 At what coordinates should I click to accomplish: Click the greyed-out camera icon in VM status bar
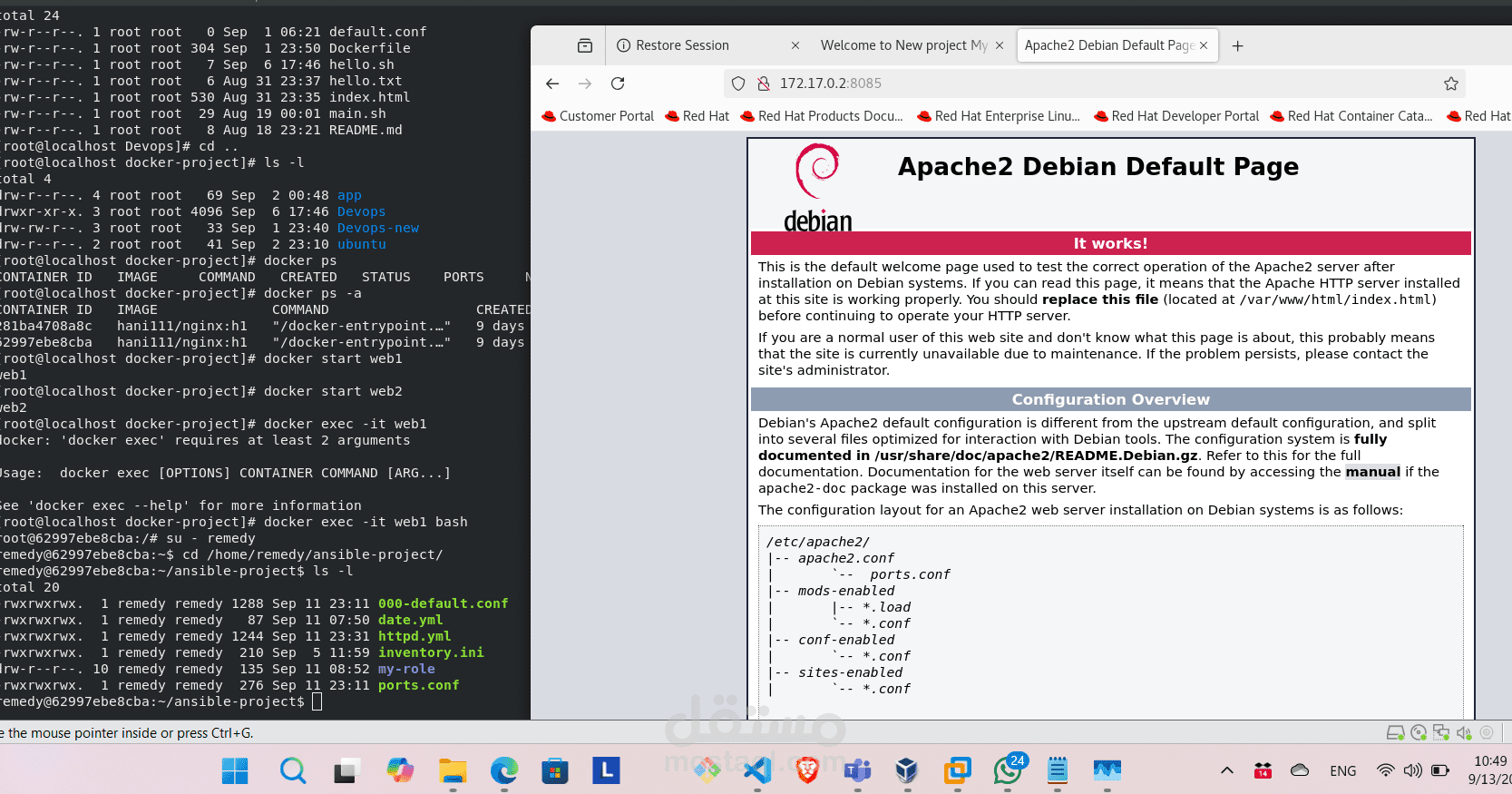(1487, 732)
